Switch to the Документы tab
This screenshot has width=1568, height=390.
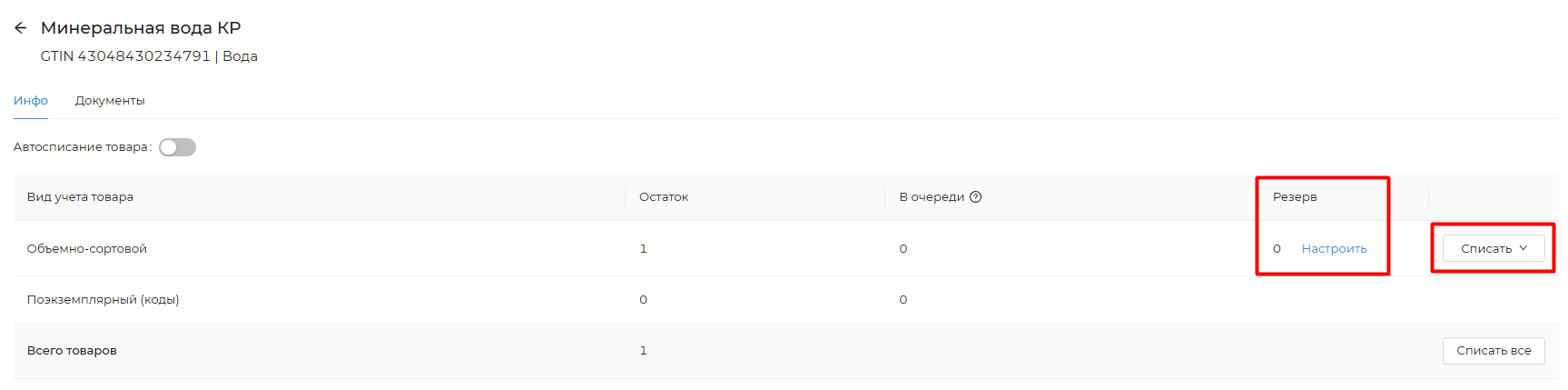point(110,101)
